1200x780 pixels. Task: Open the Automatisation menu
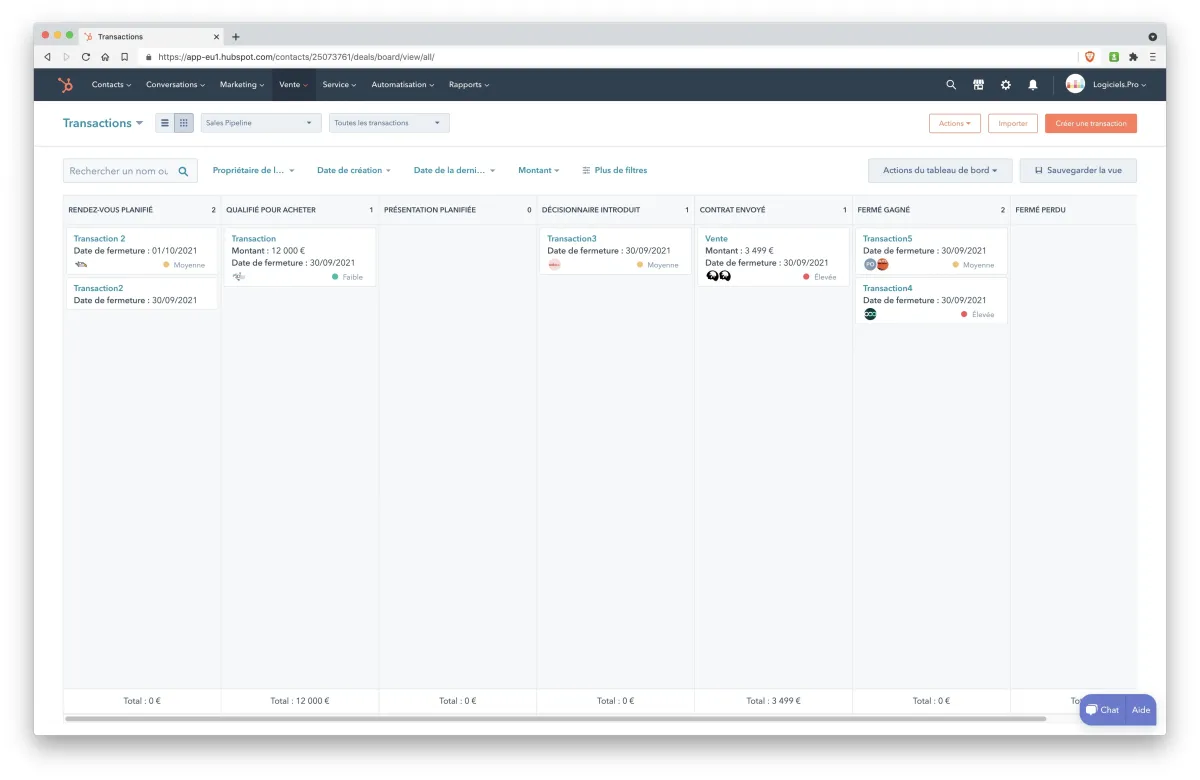click(x=403, y=85)
